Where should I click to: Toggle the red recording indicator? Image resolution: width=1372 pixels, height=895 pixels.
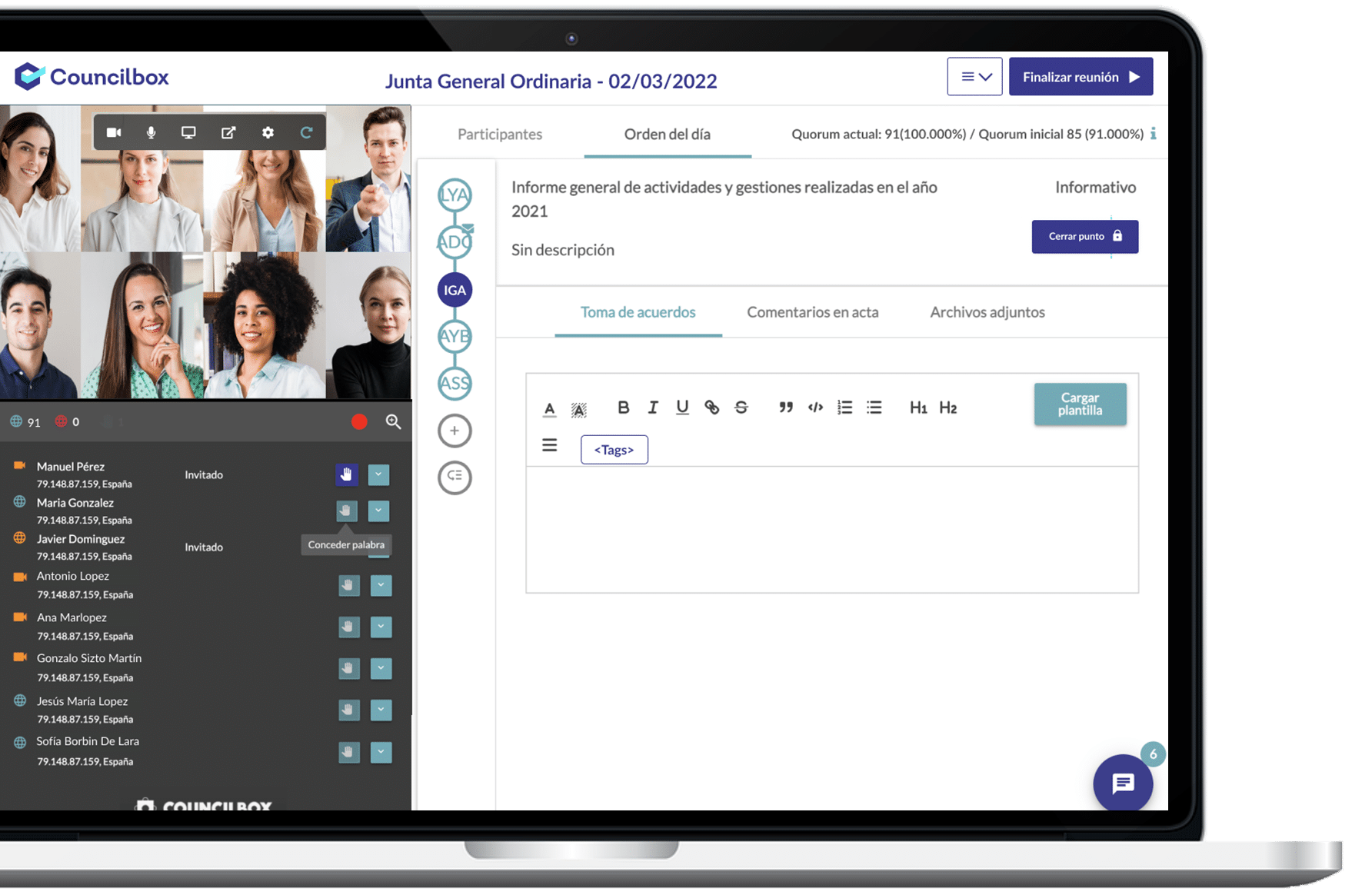(x=359, y=421)
